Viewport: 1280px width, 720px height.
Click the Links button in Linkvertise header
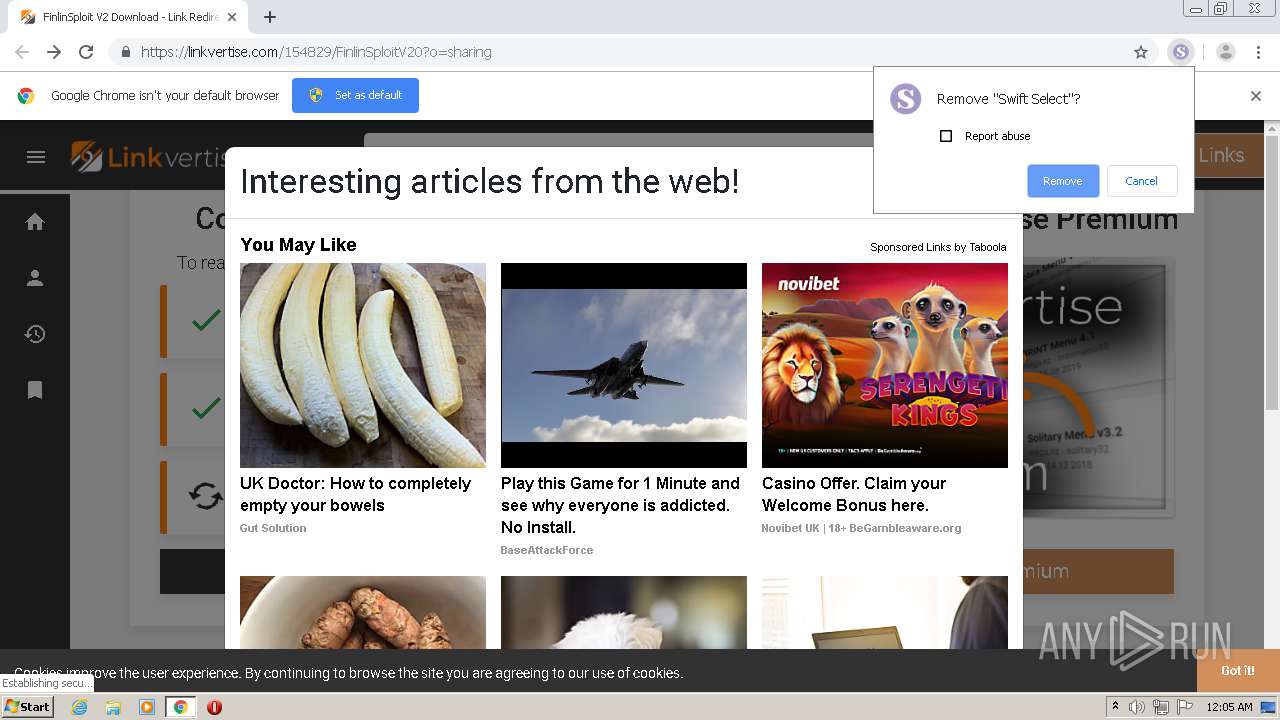click(1222, 155)
